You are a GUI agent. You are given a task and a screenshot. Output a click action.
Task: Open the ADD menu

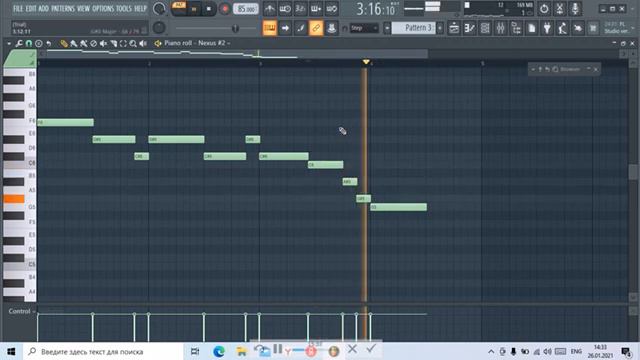tap(43, 9)
